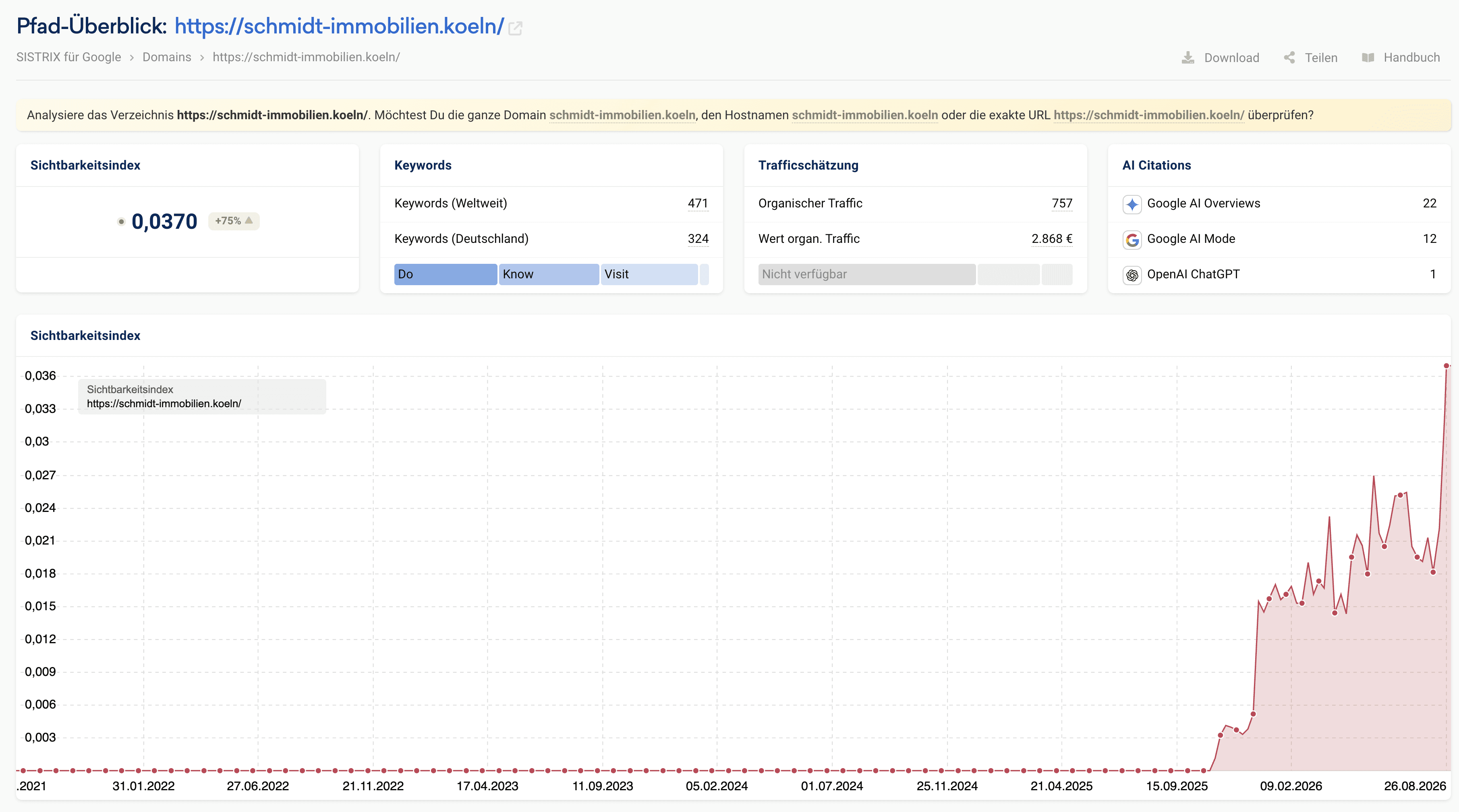Click the 0,036 y-axis label
The width and height of the screenshot is (1459, 812).
click(40, 375)
